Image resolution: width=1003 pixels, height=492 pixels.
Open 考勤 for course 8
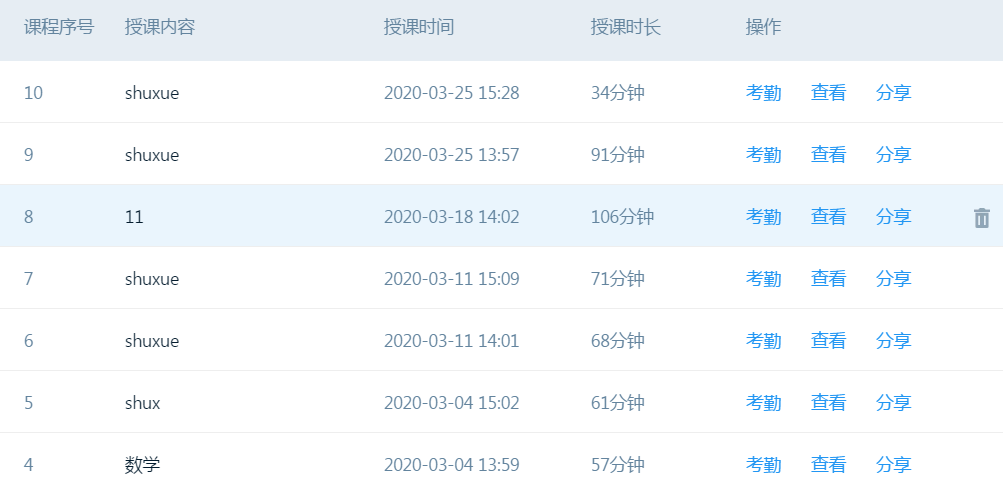click(764, 217)
